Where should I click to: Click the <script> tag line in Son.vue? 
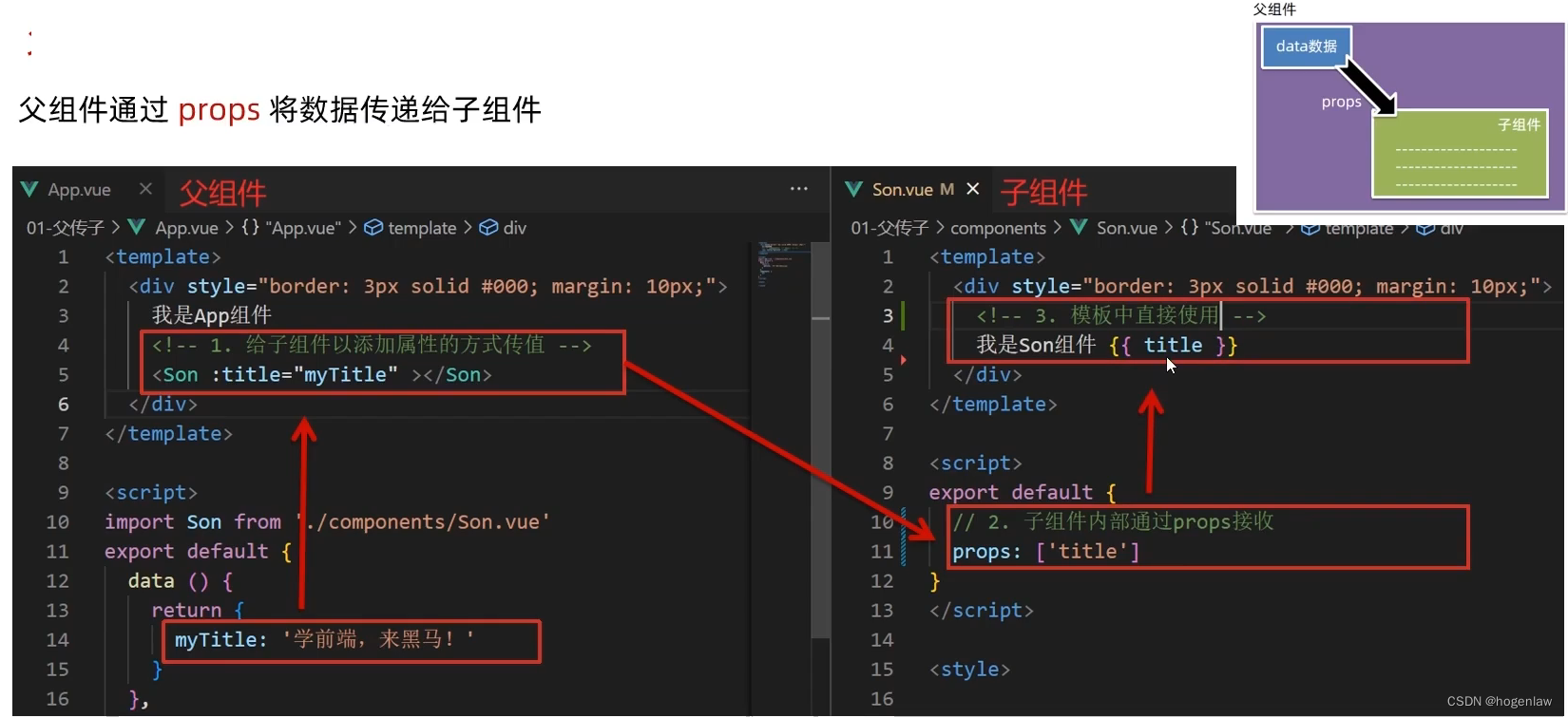click(975, 463)
